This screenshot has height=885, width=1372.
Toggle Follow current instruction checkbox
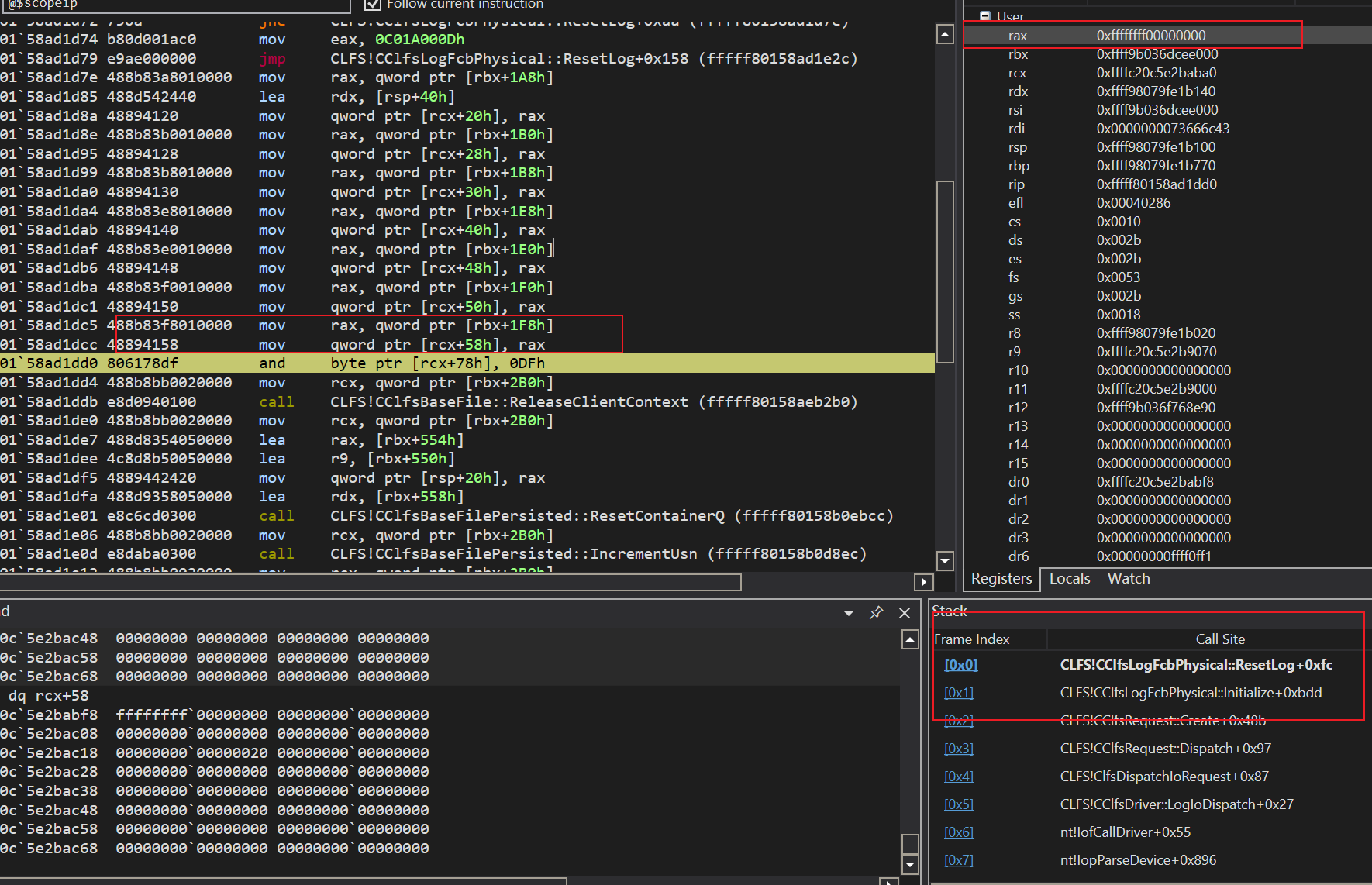pos(373,4)
